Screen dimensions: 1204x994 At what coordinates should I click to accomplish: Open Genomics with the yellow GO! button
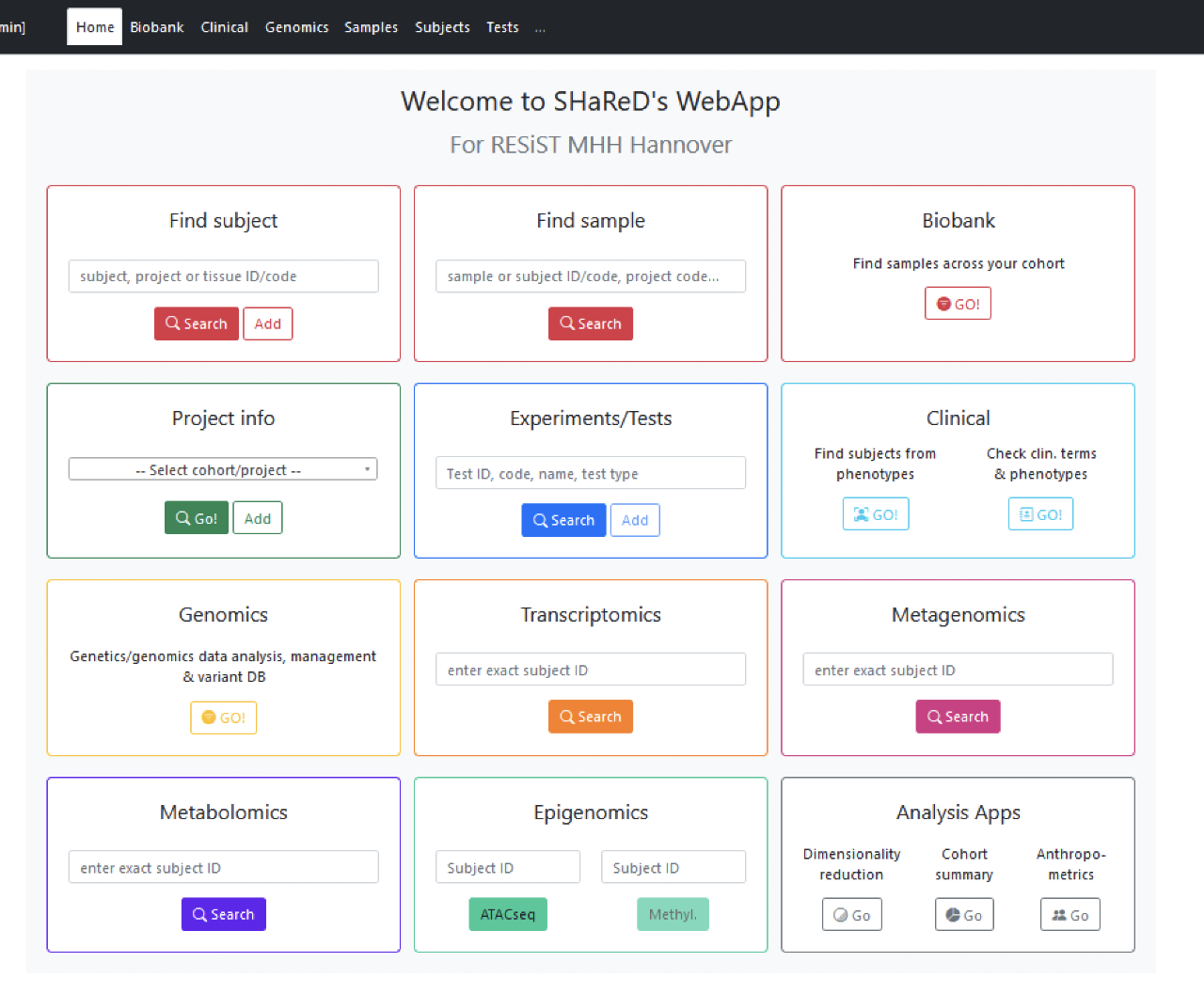click(x=223, y=718)
